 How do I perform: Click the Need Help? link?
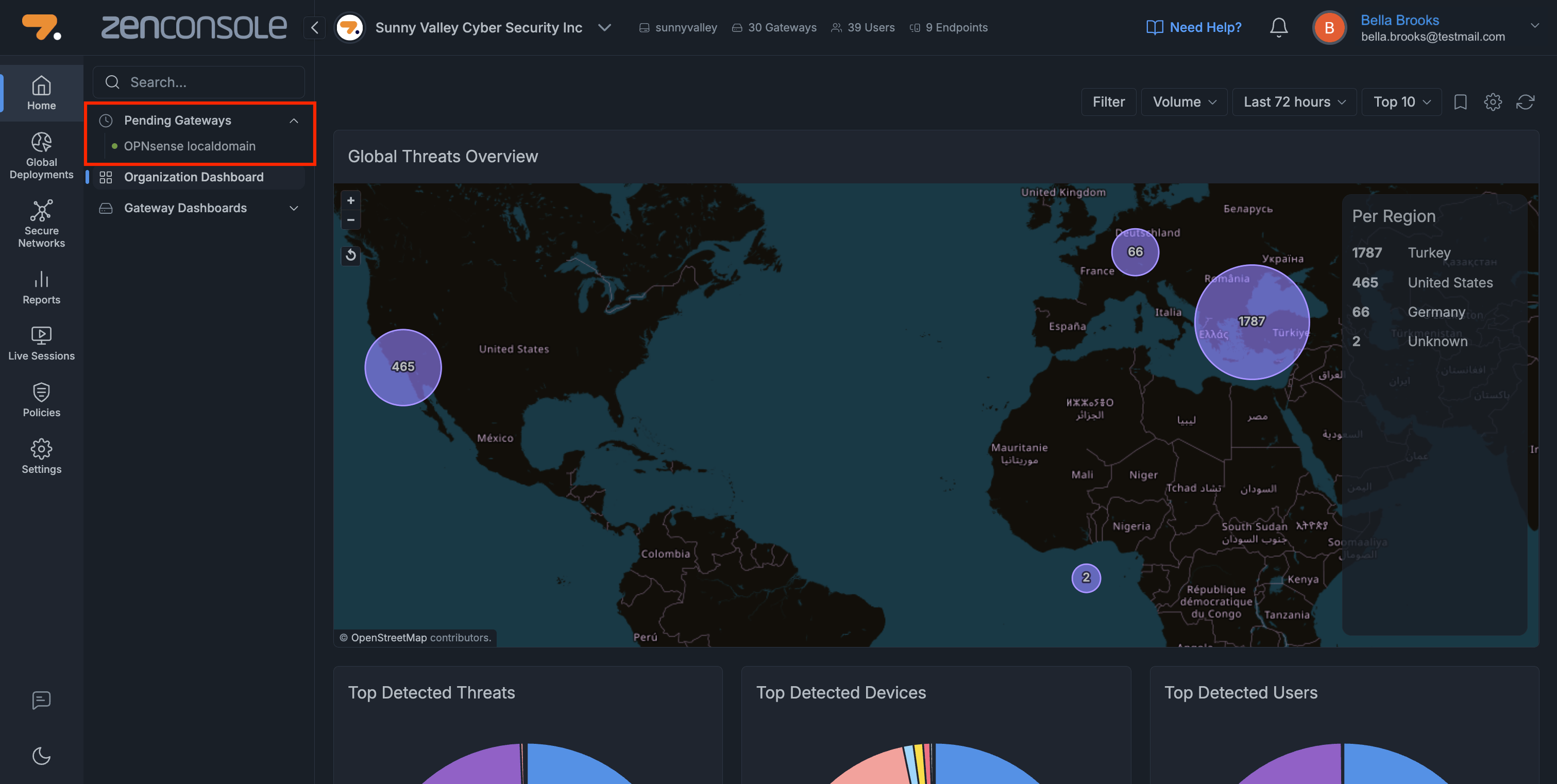coord(1194,27)
